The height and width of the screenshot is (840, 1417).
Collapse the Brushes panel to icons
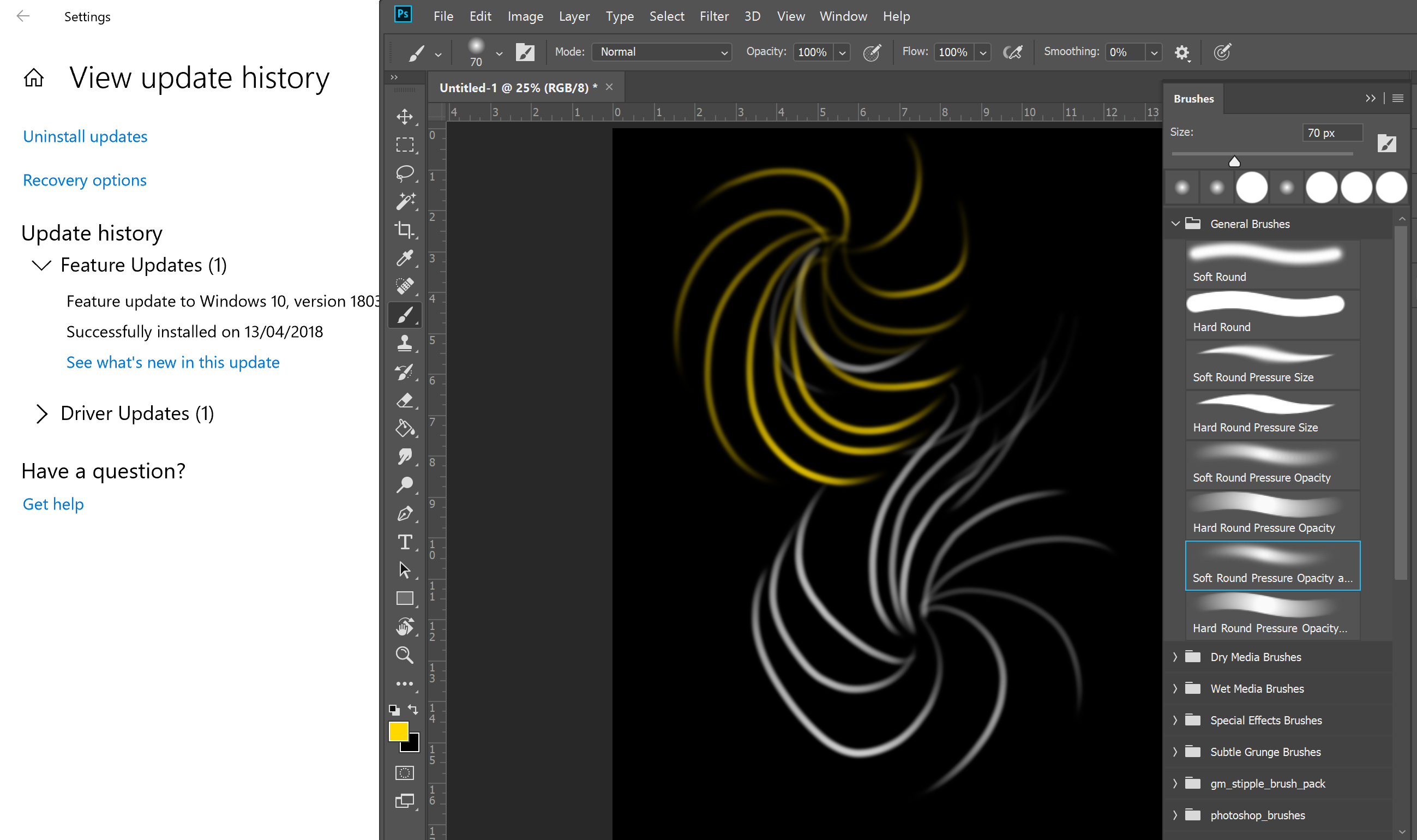[x=1371, y=99]
